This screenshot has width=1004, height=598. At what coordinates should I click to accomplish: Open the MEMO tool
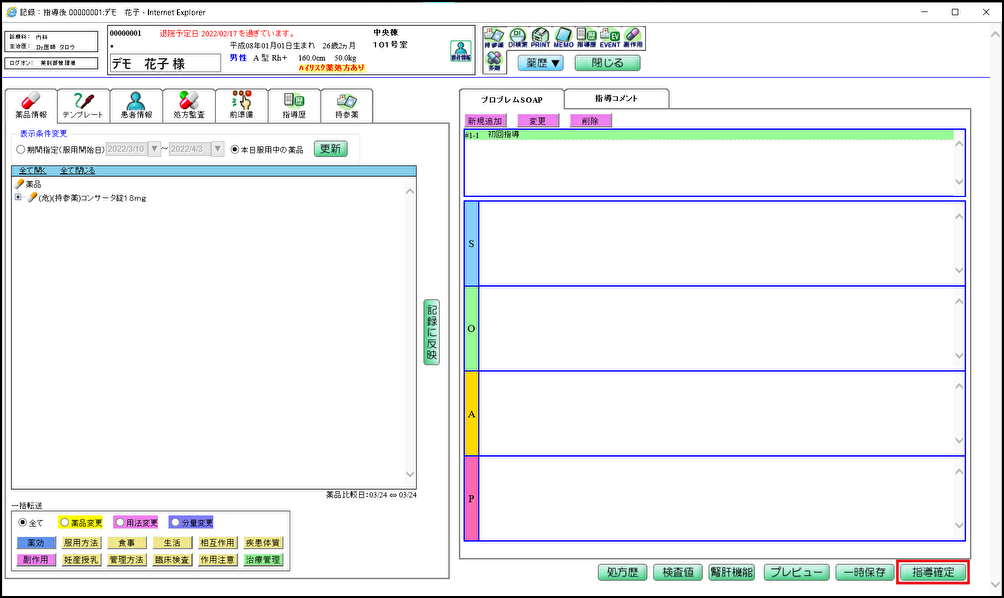click(564, 34)
